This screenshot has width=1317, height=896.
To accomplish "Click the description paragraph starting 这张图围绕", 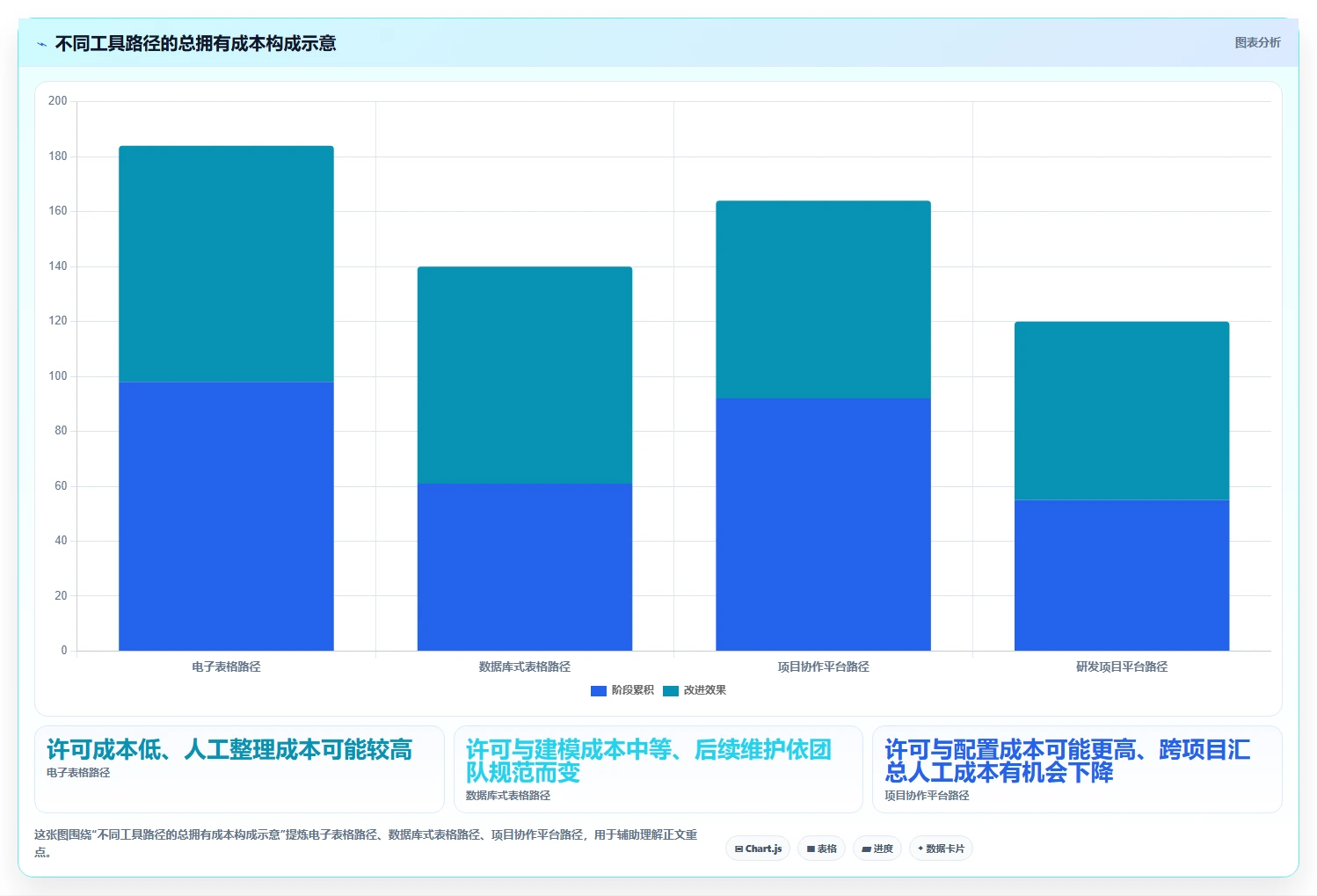I will [366, 842].
